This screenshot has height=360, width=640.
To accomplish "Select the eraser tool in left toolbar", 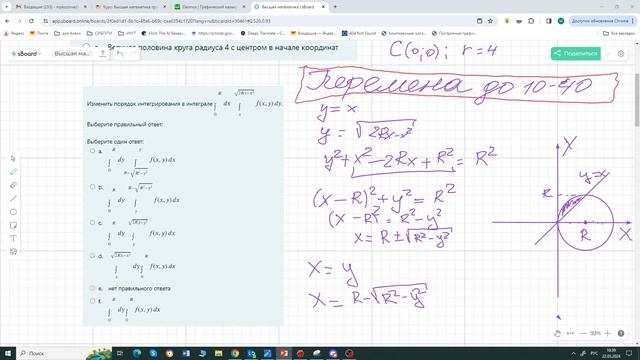I will tap(13, 185).
